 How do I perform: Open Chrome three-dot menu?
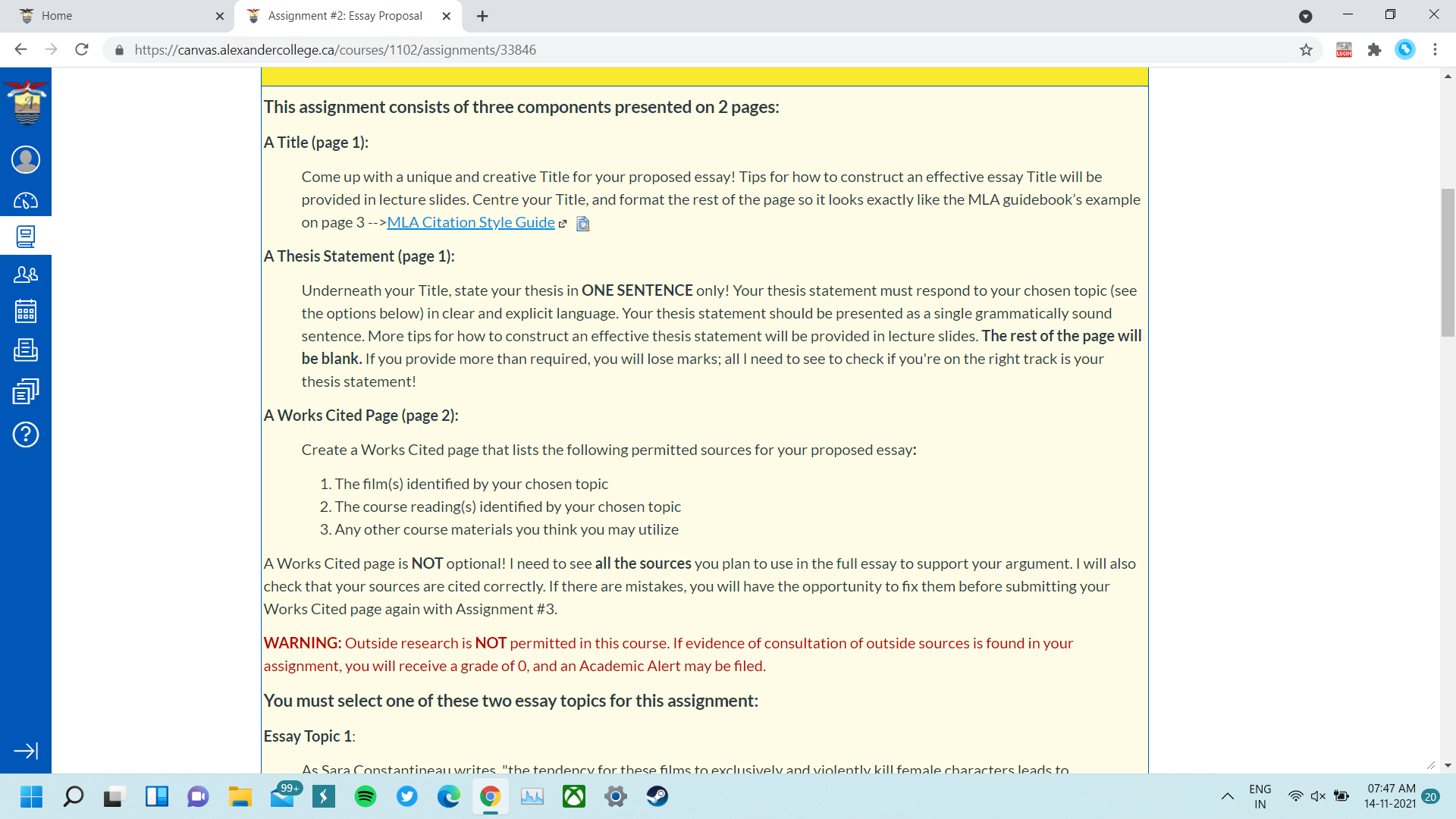pos(1435,50)
